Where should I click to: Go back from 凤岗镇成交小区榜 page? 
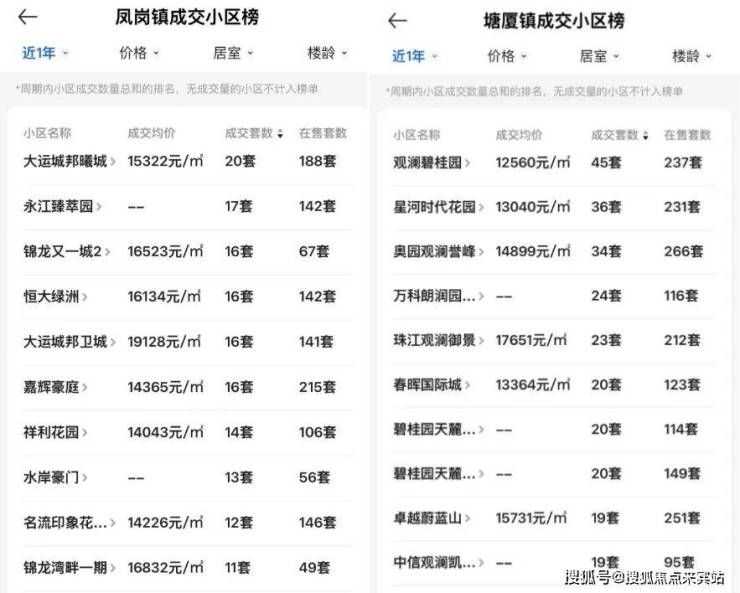click(x=27, y=17)
